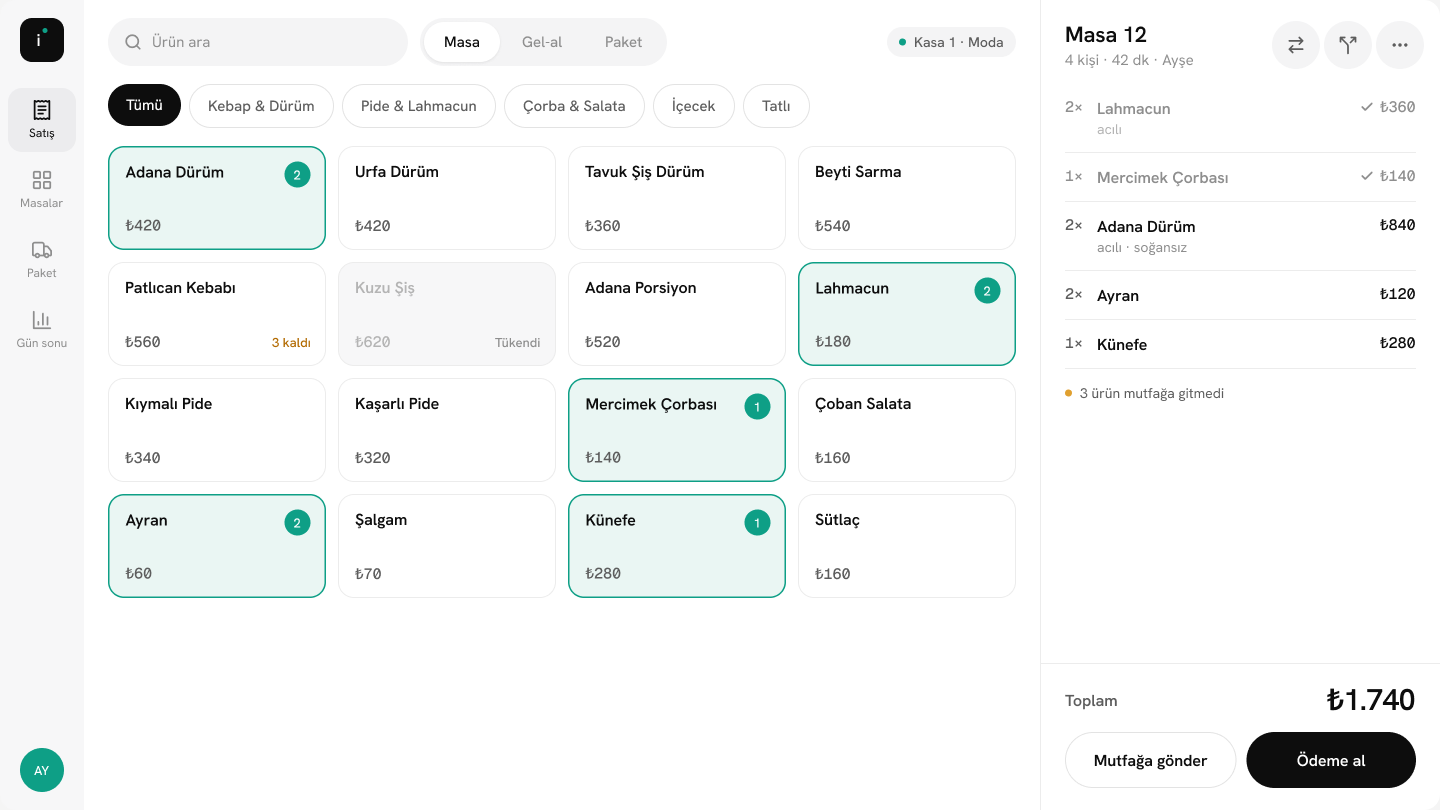
Task: Click the transfer table arrows icon
Action: pyautogui.click(x=1296, y=45)
